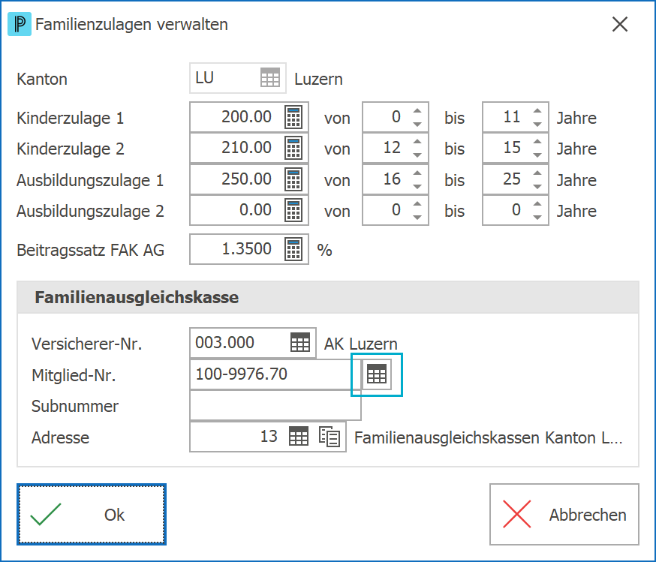This screenshot has width=656, height=562.
Task: Open calculator for Ausbildungszulage 1 amount
Action: pos(293,180)
